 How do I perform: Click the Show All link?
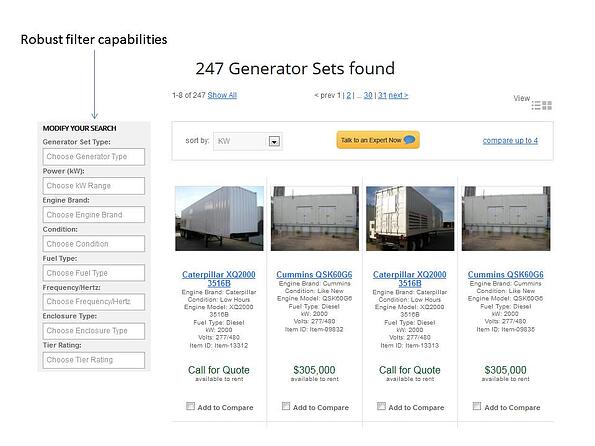click(222, 95)
